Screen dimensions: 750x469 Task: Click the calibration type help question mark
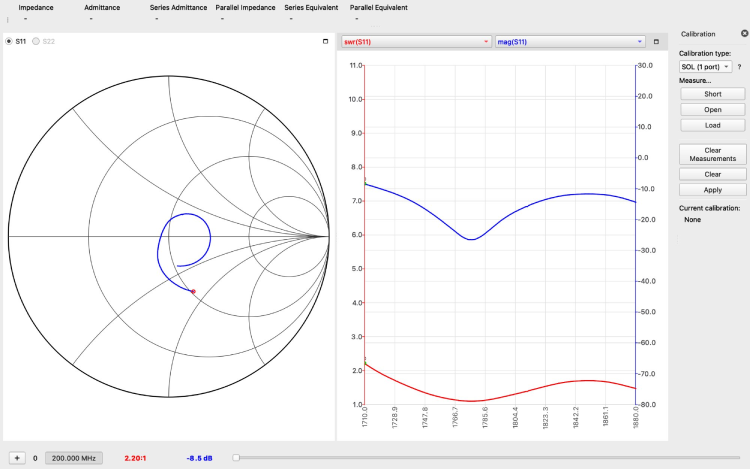pyautogui.click(x=739, y=66)
